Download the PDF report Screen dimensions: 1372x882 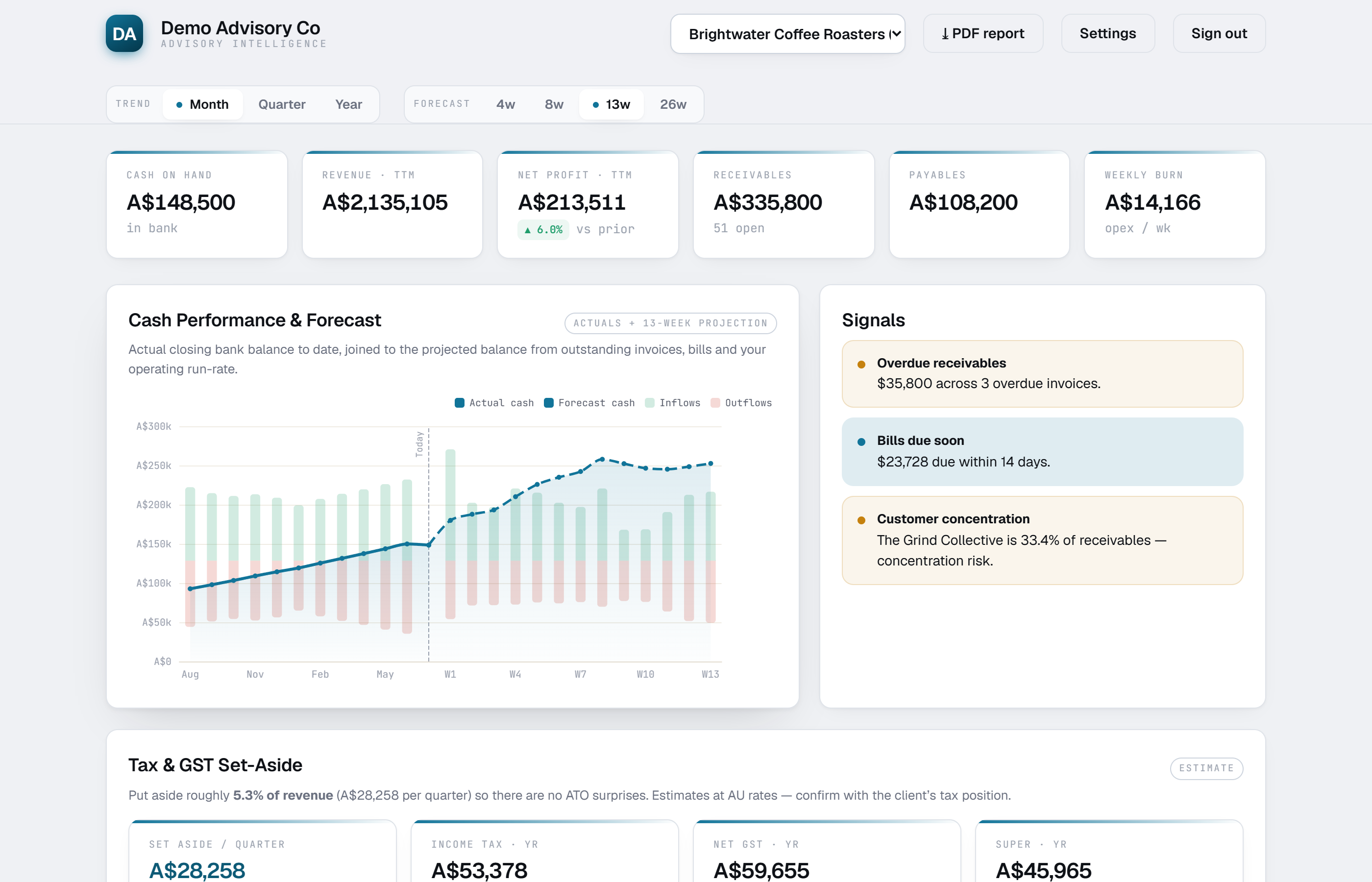coord(982,34)
